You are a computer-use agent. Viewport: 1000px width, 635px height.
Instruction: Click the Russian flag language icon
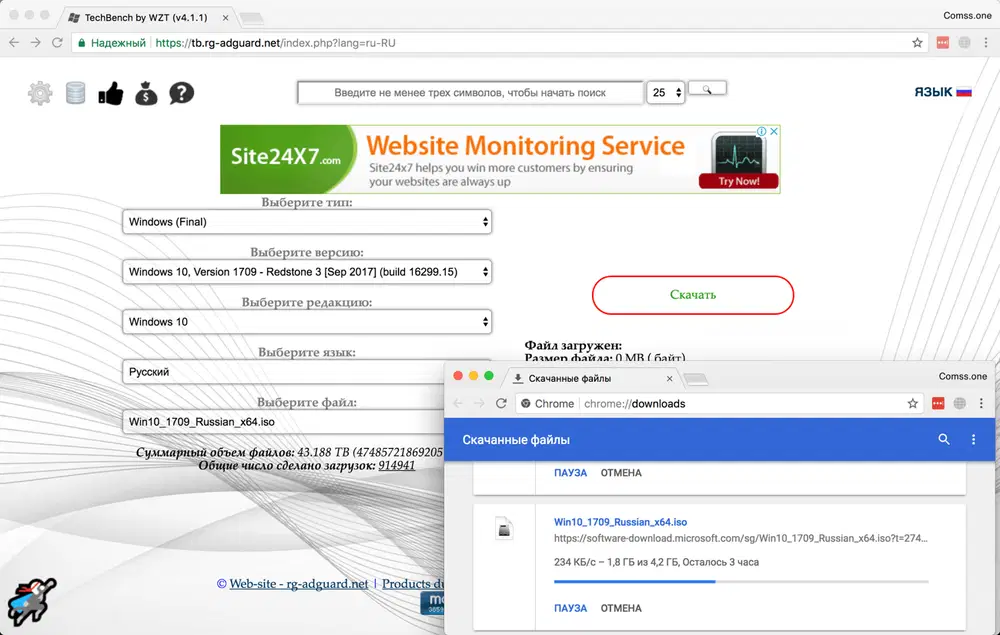click(964, 92)
